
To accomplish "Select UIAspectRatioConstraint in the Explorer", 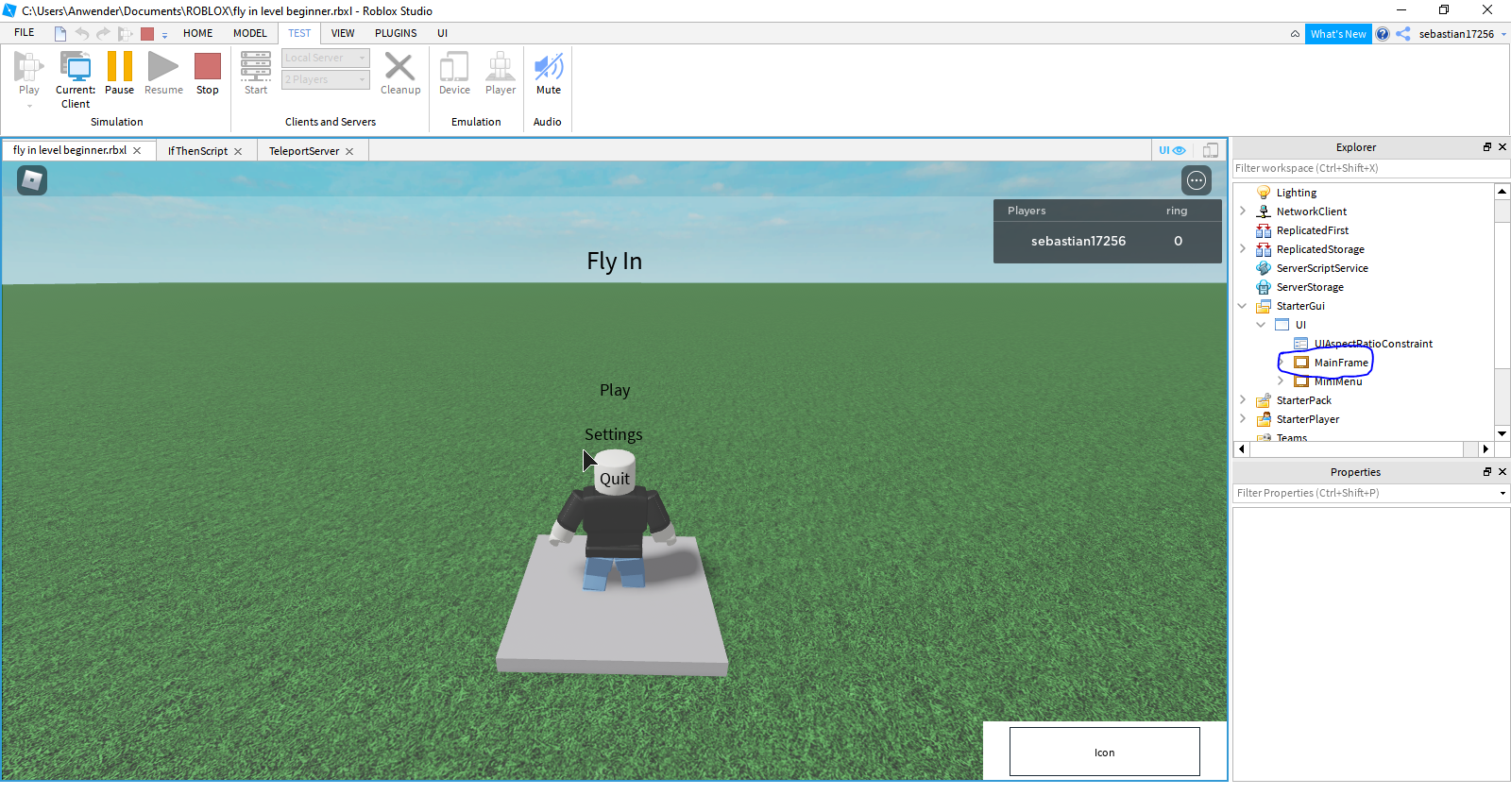I will pyautogui.click(x=1372, y=344).
